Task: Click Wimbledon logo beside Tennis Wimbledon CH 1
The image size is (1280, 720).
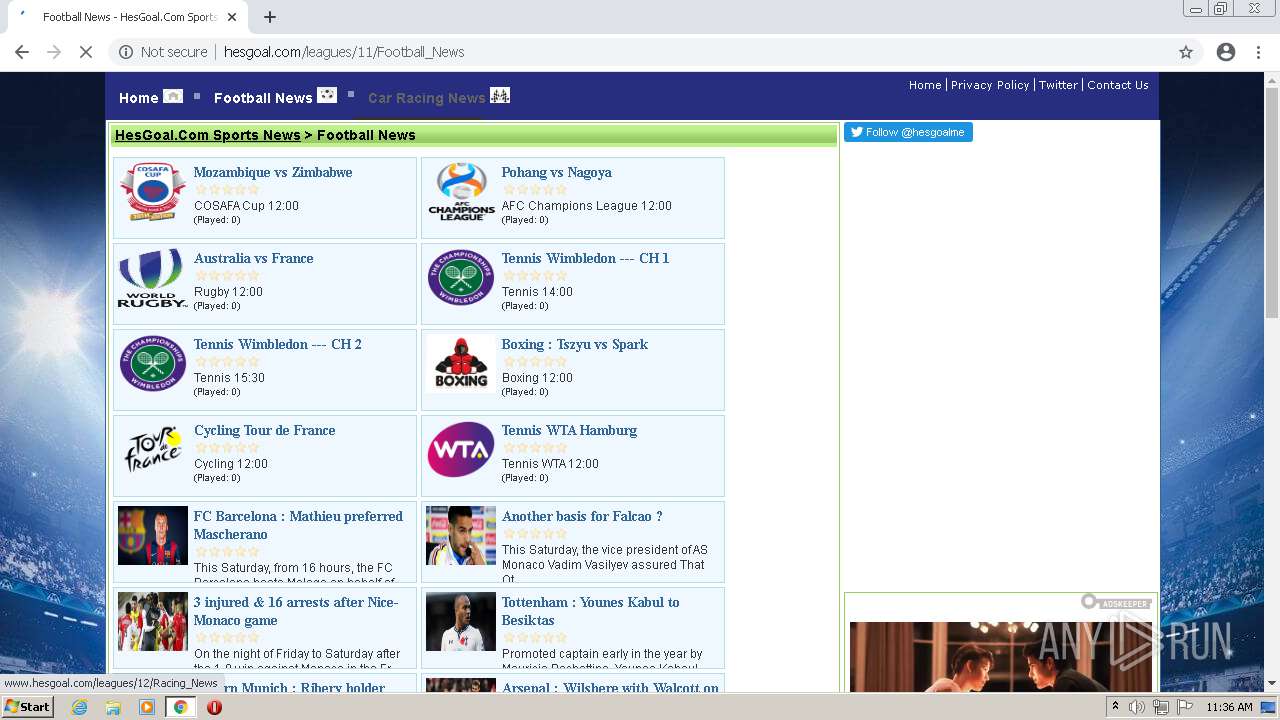Action: [461, 278]
